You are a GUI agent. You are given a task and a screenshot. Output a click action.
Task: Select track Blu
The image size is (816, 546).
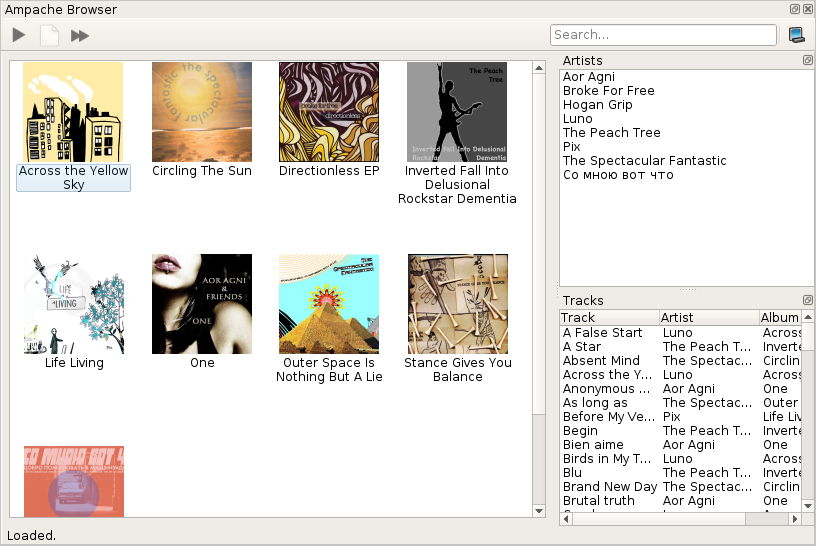572,473
